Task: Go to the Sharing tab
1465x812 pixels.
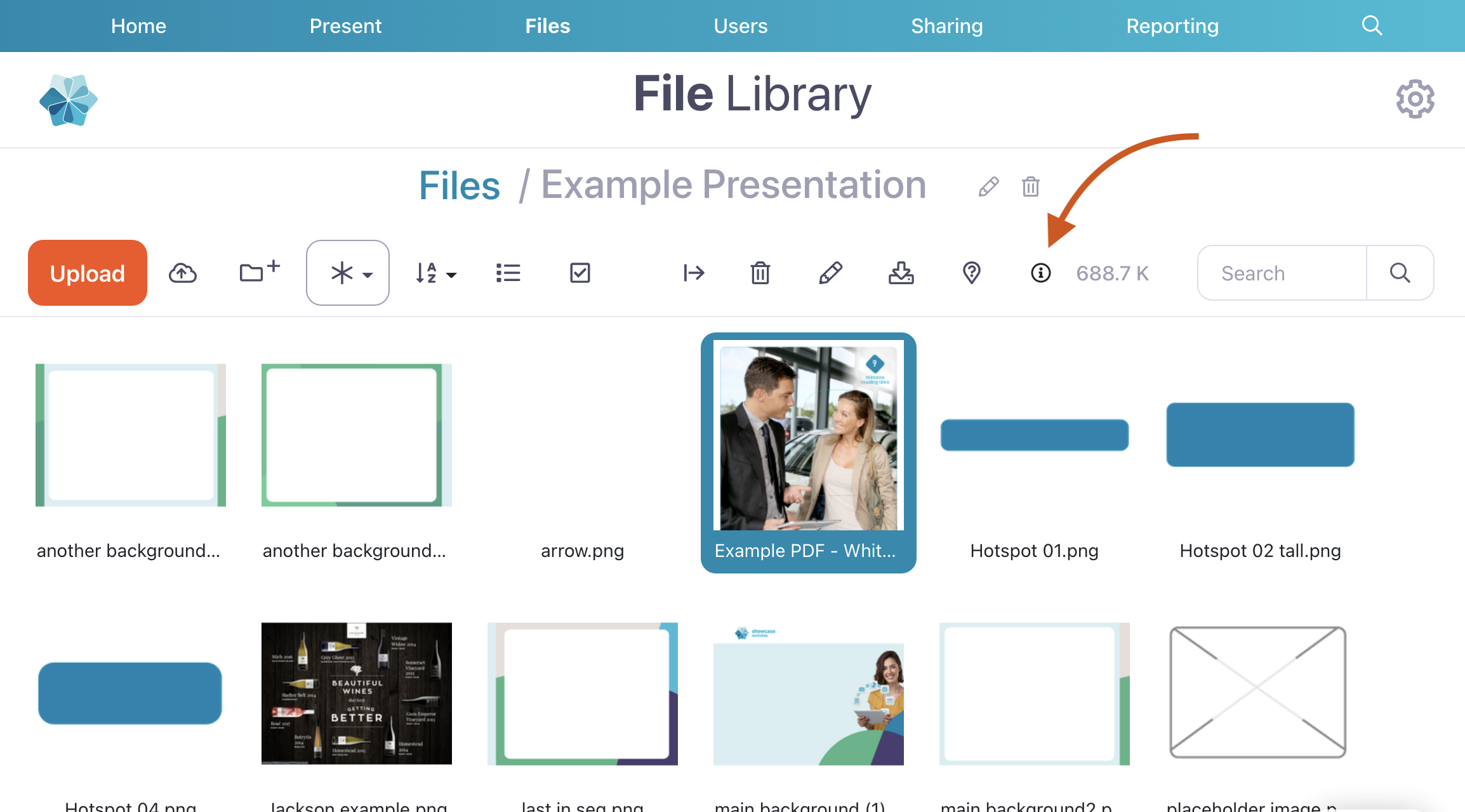Action: click(946, 26)
